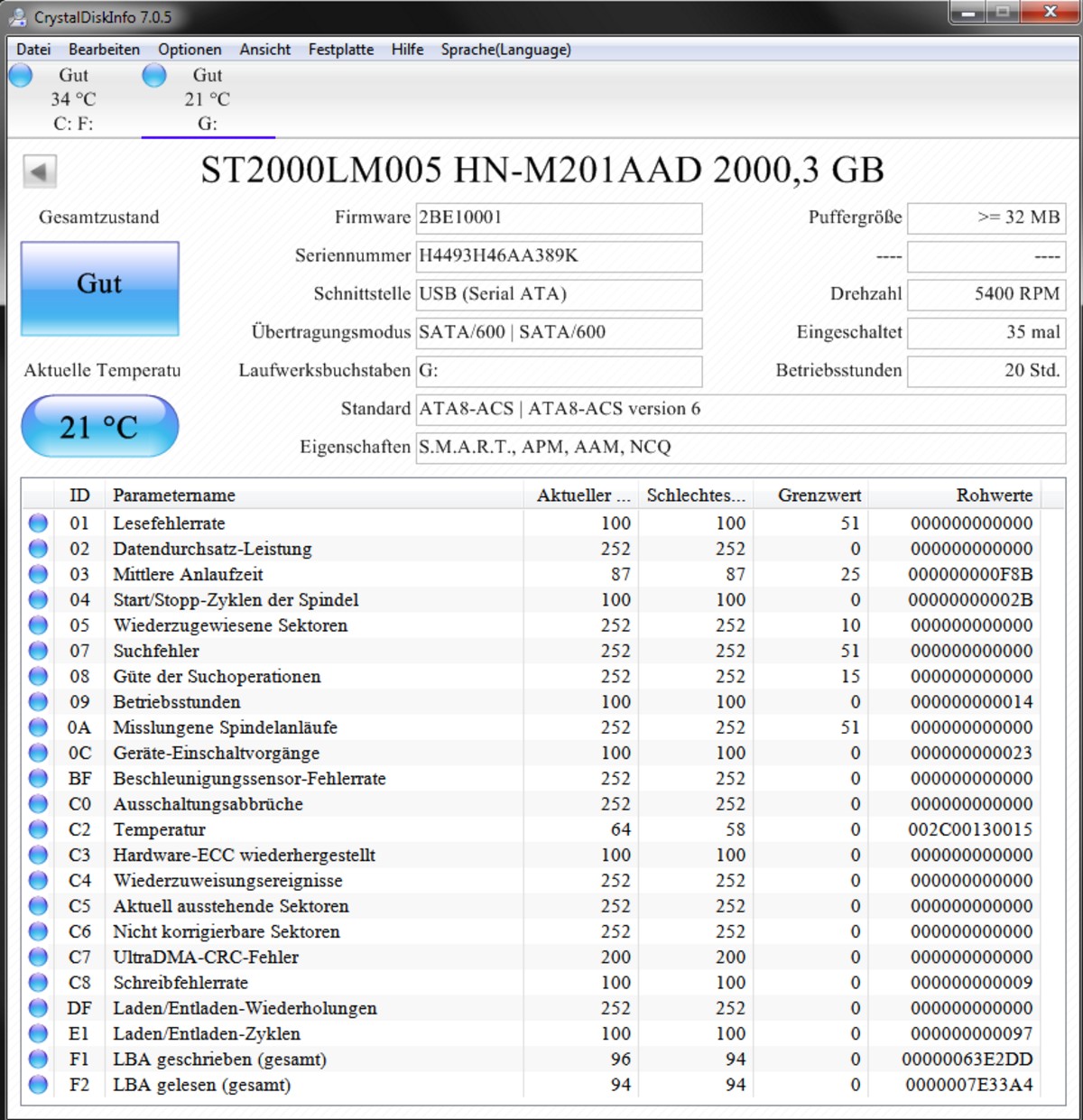The width and height of the screenshot is (1083, 1120).
Task: Click raw value 00000063E2DD
Action: point(967,1060)
